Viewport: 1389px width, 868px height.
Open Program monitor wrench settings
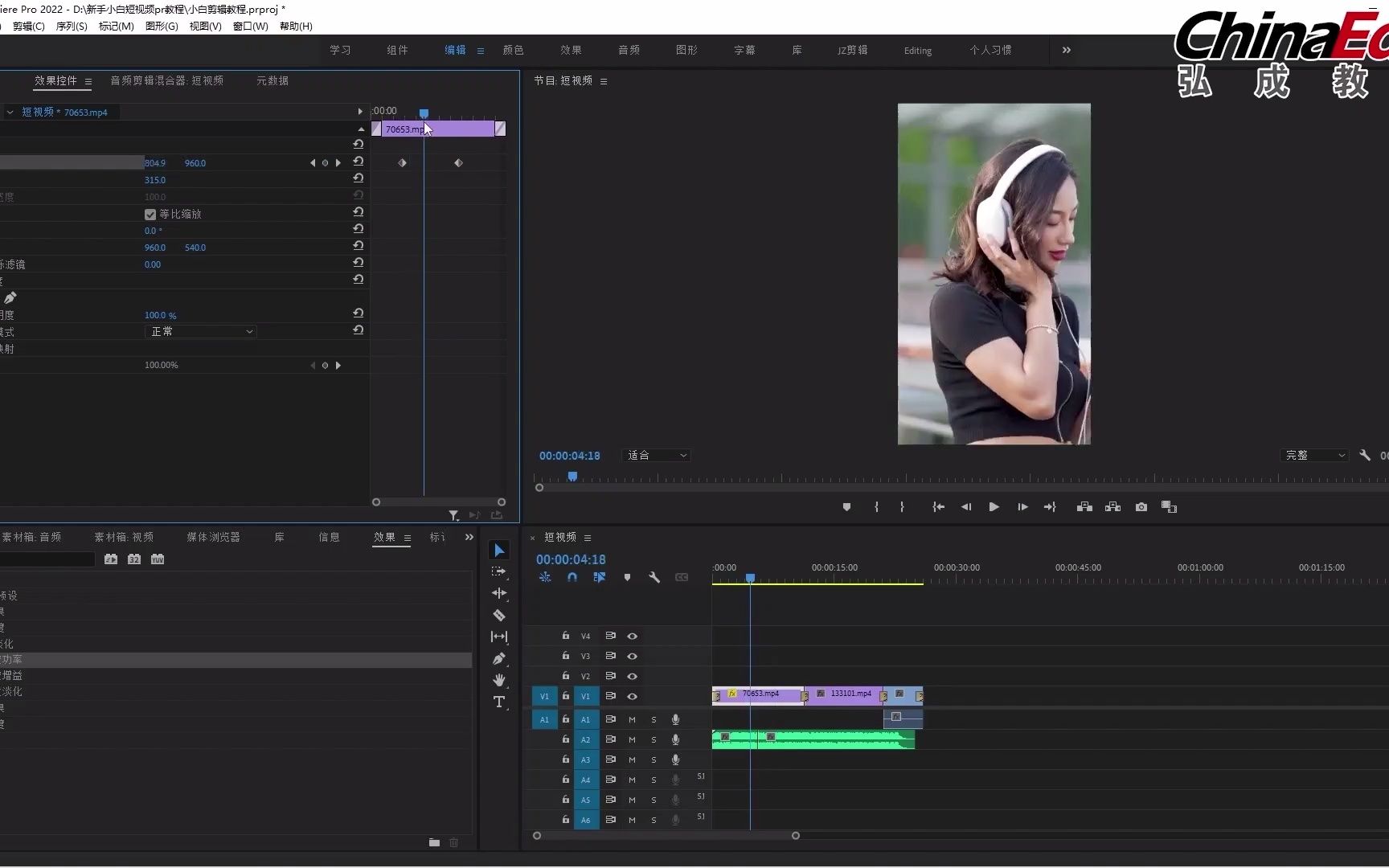(1365, 455)
